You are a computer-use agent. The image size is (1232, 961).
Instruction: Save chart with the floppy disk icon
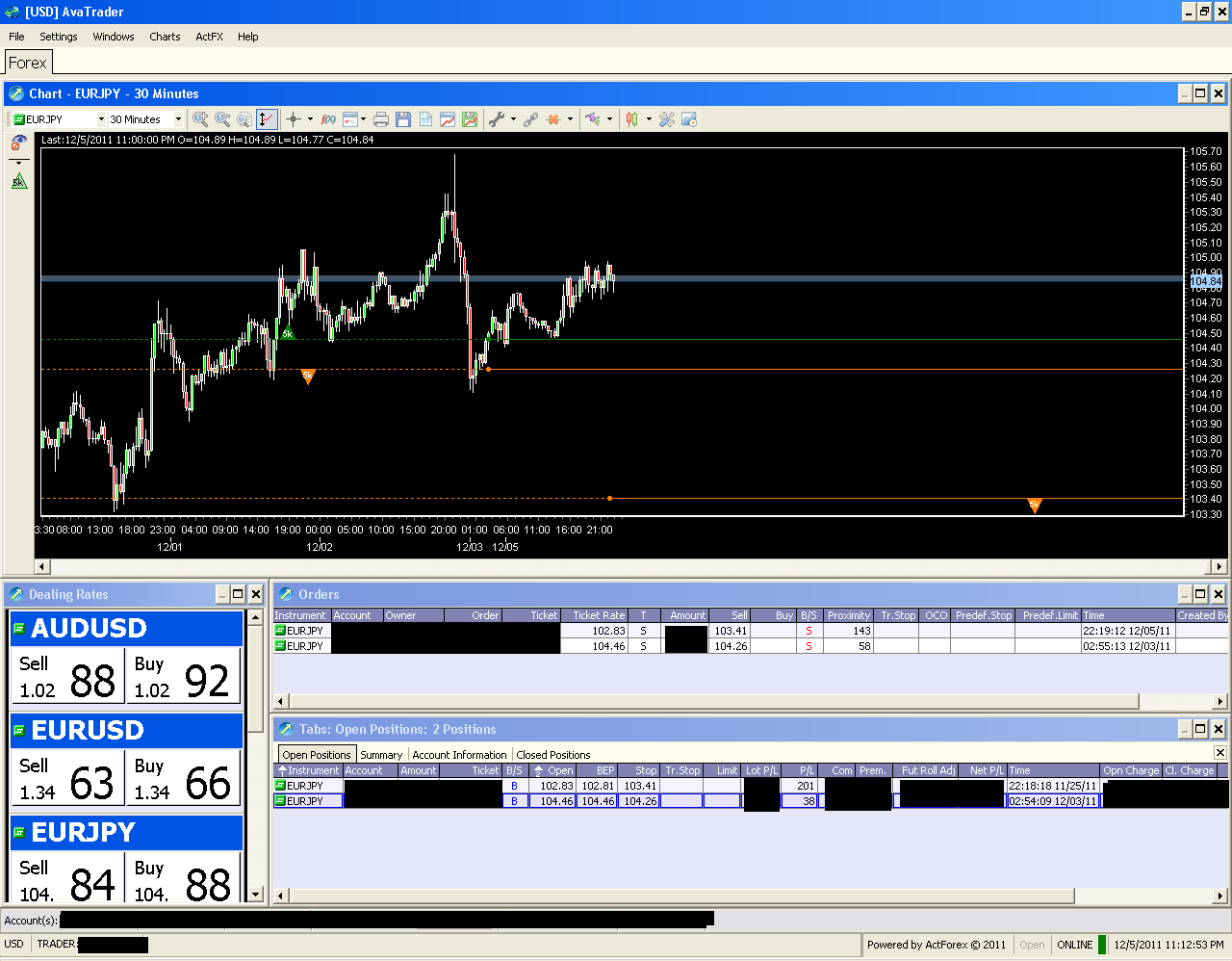(x=403, y=119)
